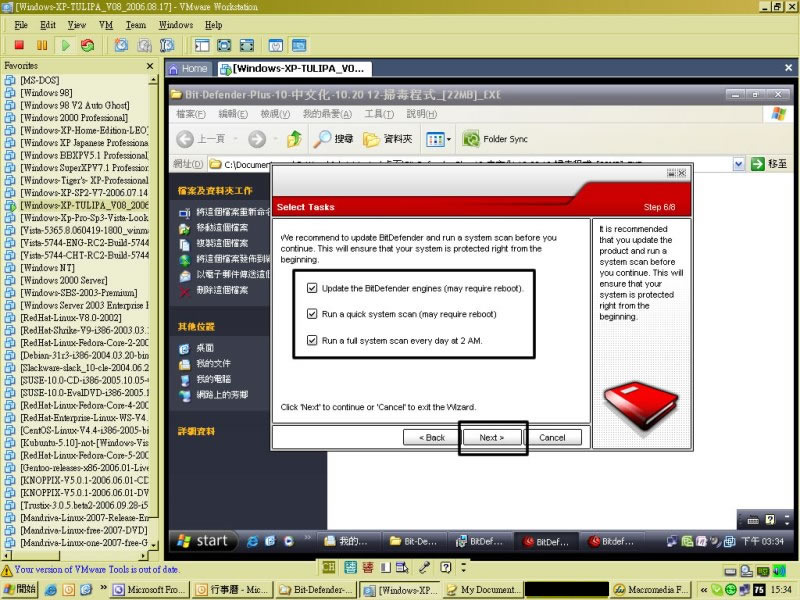Click the Folders (資料夾) toolbar button
Viewport: 800px width, 600px height.
point(387,139)
